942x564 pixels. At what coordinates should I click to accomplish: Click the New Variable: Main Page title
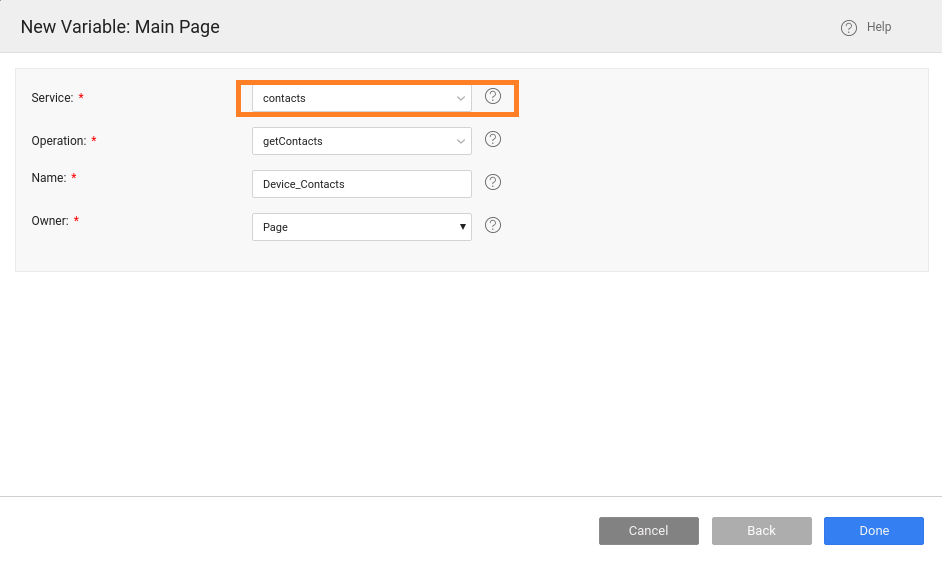click(120, 27)
